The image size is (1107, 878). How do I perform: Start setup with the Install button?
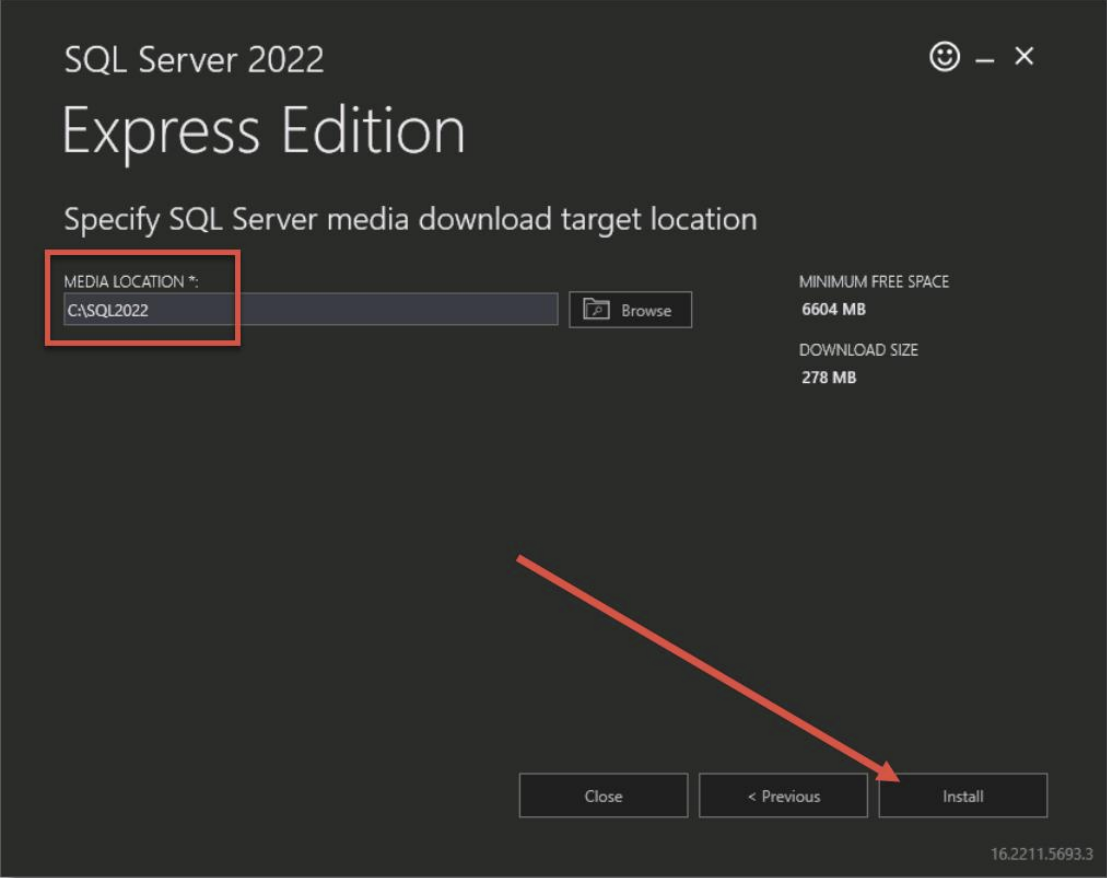(x=963, y=796)
